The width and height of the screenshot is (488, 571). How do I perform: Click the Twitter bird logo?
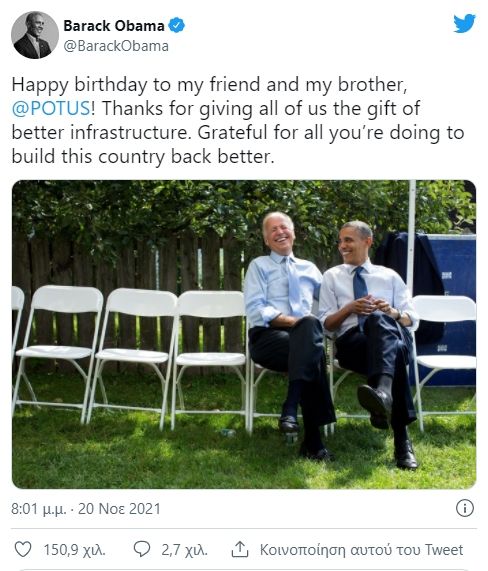pyautogui.click(x=464, y=23)
